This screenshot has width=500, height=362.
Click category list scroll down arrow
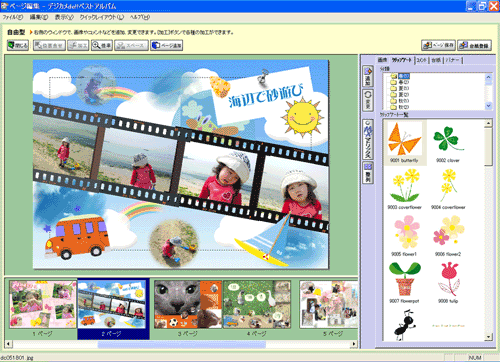click(x=489, y=106)
